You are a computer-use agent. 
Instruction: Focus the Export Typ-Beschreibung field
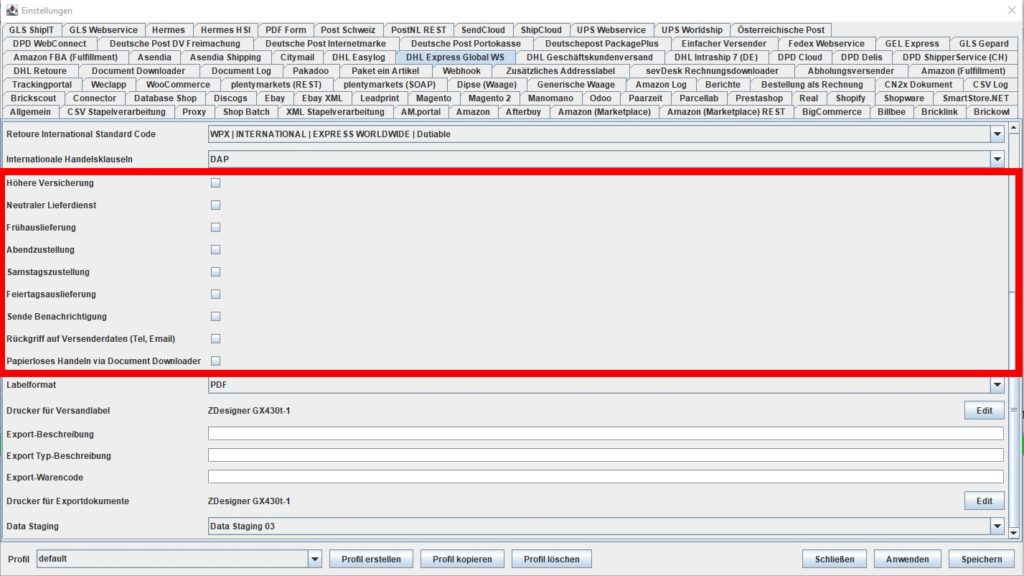[605, 455]
